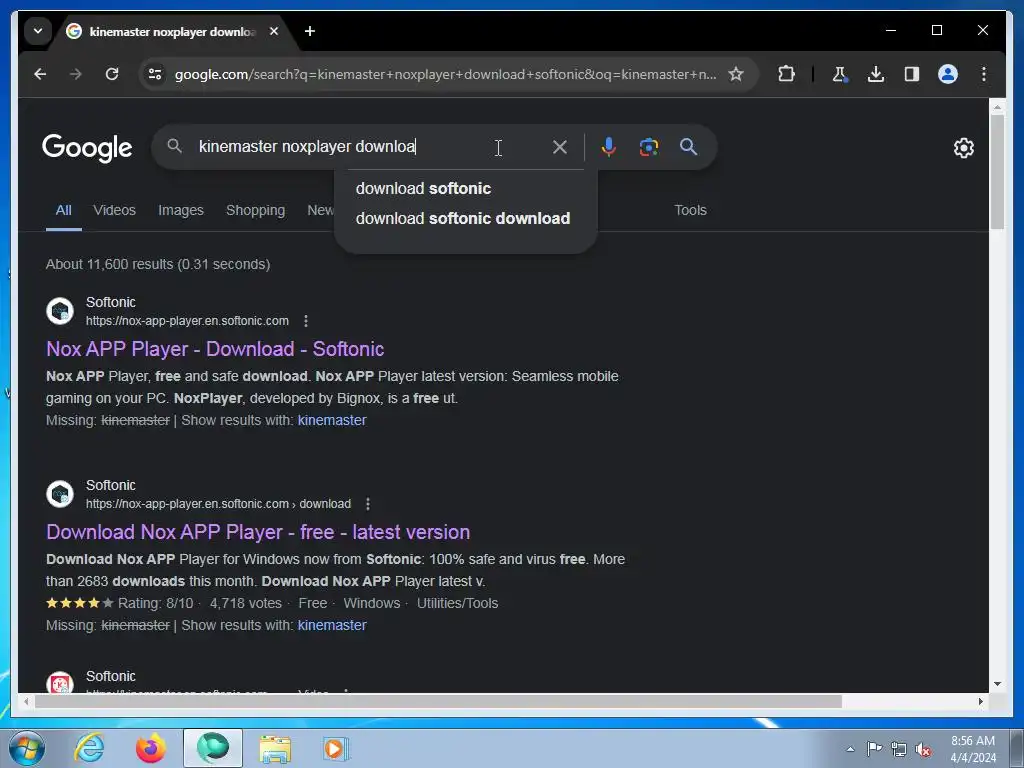Screen dimensions: 1024x768
Task: Open more options for second Softonic result
Action: [x=368, y=504]
